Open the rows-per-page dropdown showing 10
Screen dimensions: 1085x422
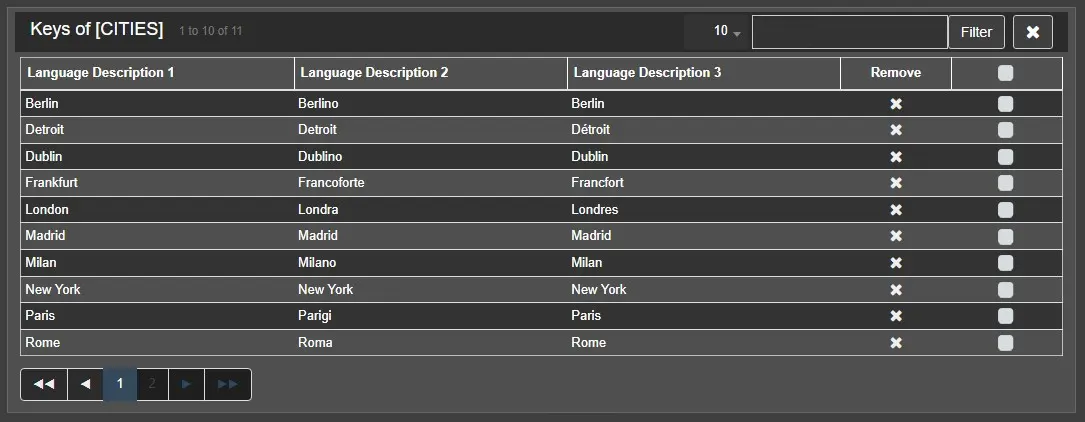[727, 32]
